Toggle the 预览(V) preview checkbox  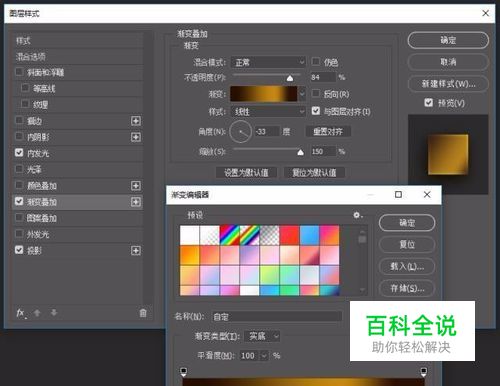coord(429,102)
